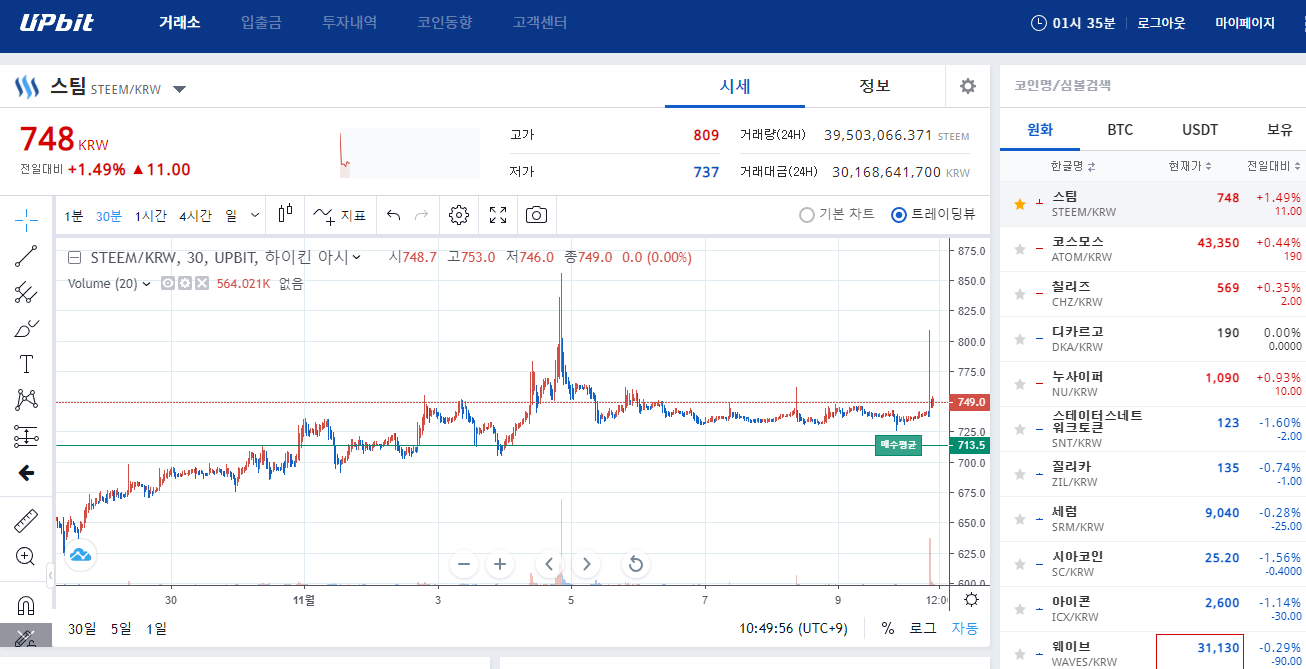Select the trend line drawing tool
The image size is (1306, 669).
(x=27, y=256)
